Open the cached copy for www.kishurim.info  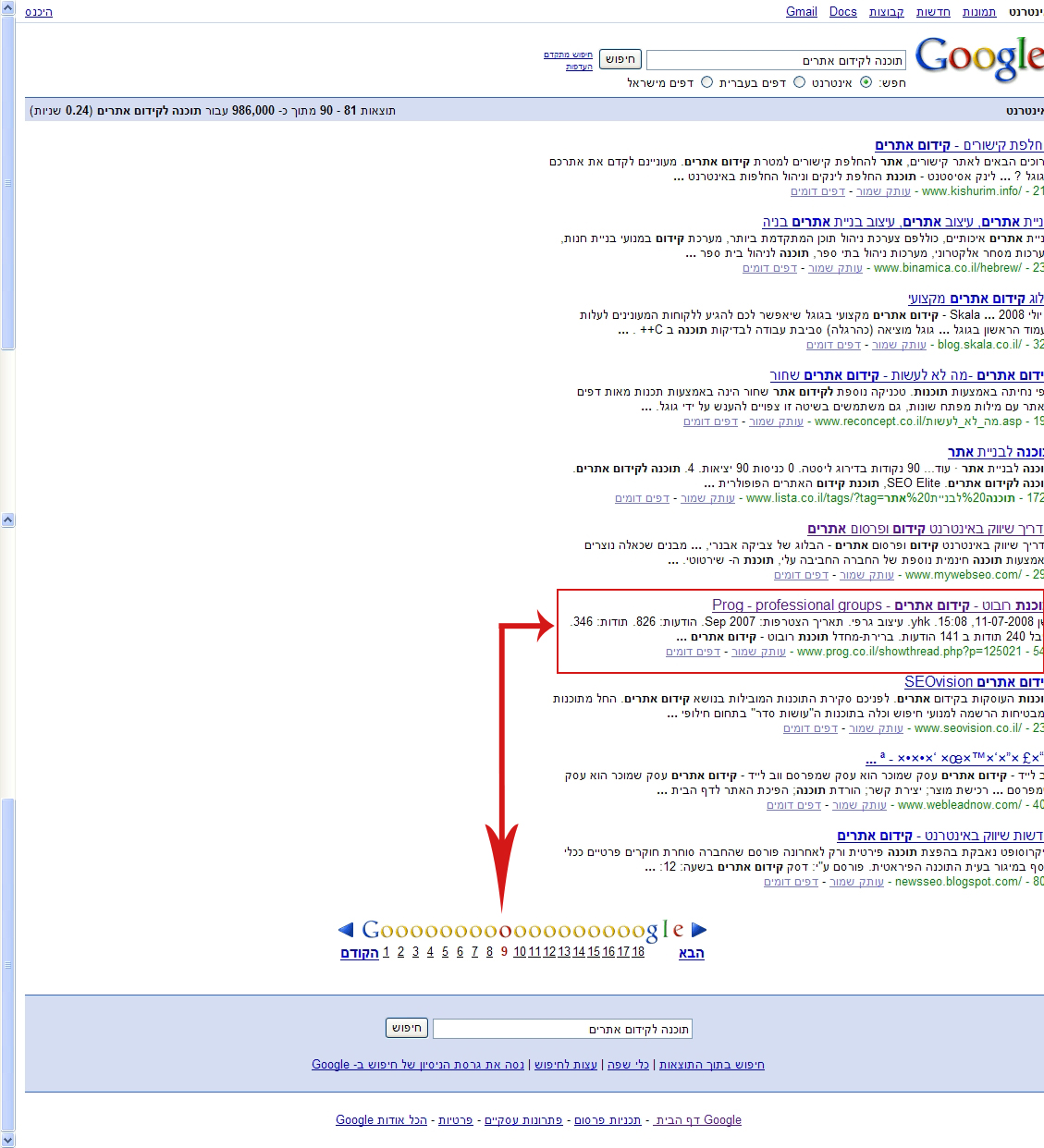point(883,191)
